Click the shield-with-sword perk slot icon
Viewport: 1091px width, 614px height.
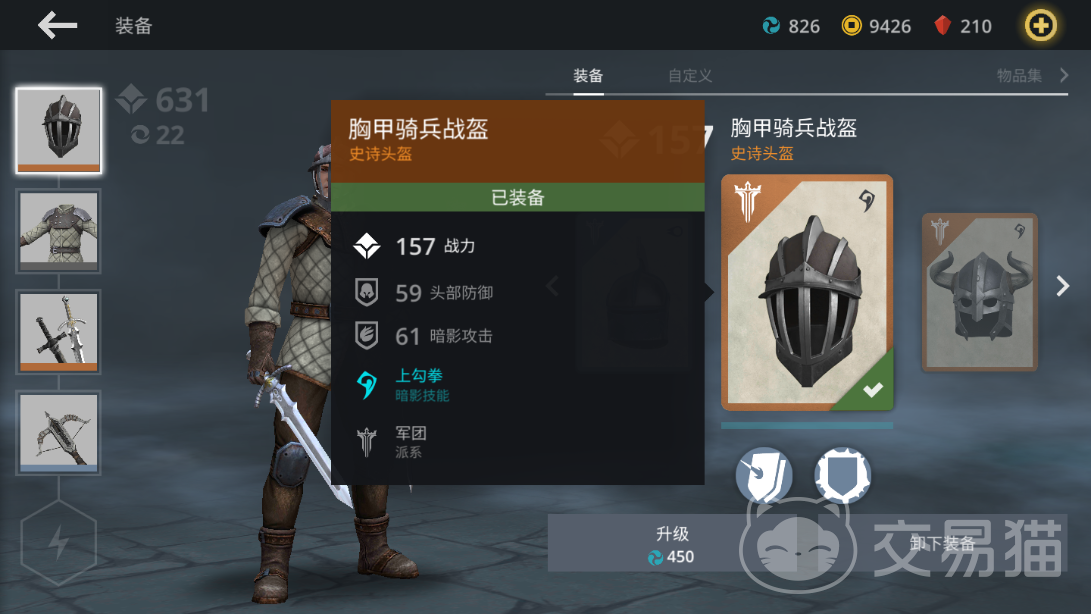tap(764, 475)
